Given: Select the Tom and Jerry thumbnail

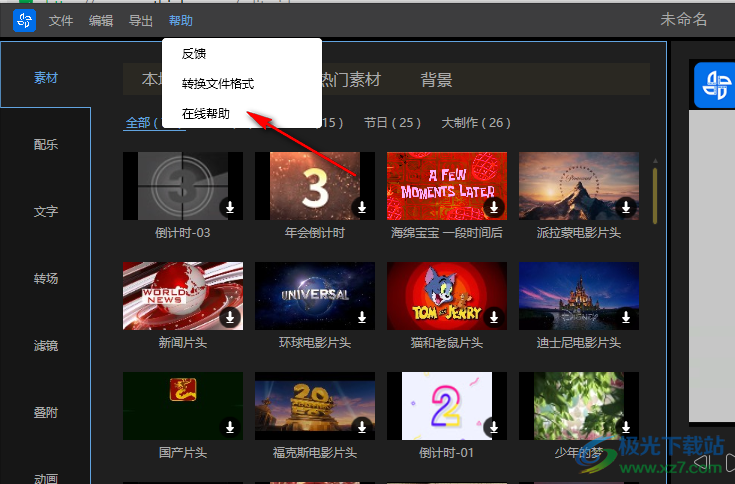Looking at the screenshot, I should 447,296.
